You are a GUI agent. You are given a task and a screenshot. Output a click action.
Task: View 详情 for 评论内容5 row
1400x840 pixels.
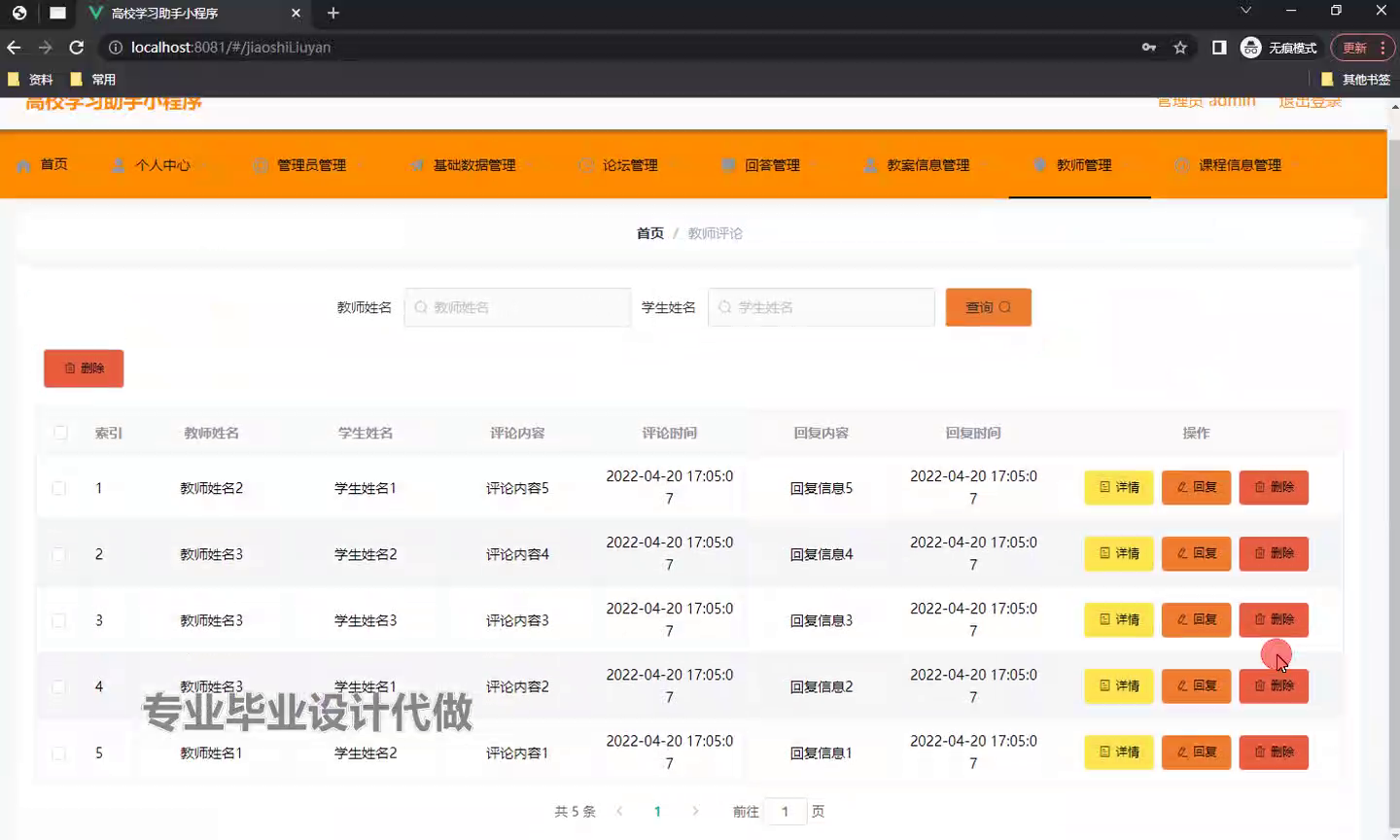1119,487
